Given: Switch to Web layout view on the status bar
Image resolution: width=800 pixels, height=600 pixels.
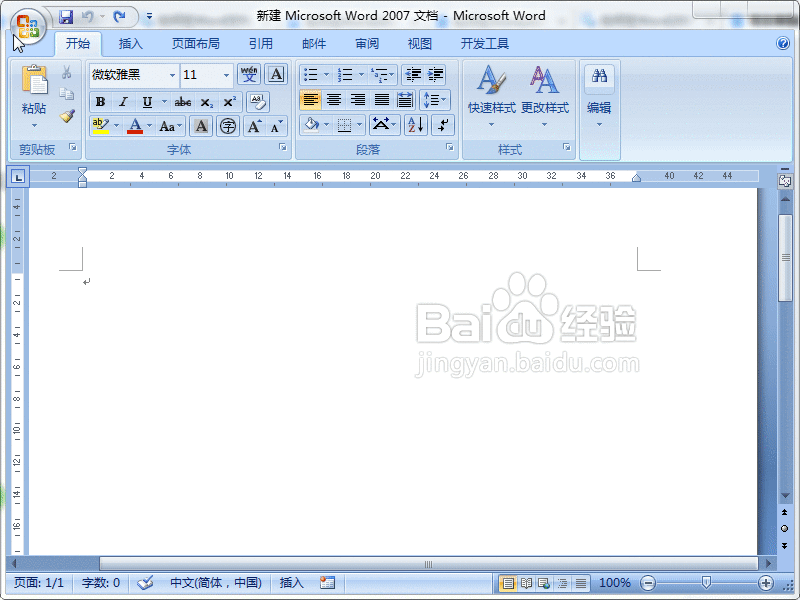Looking at the screenshot, I should pos(543,583).
